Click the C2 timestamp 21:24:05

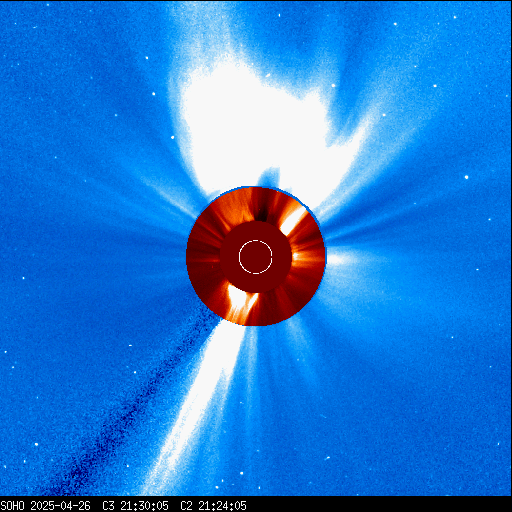(222, 506)
